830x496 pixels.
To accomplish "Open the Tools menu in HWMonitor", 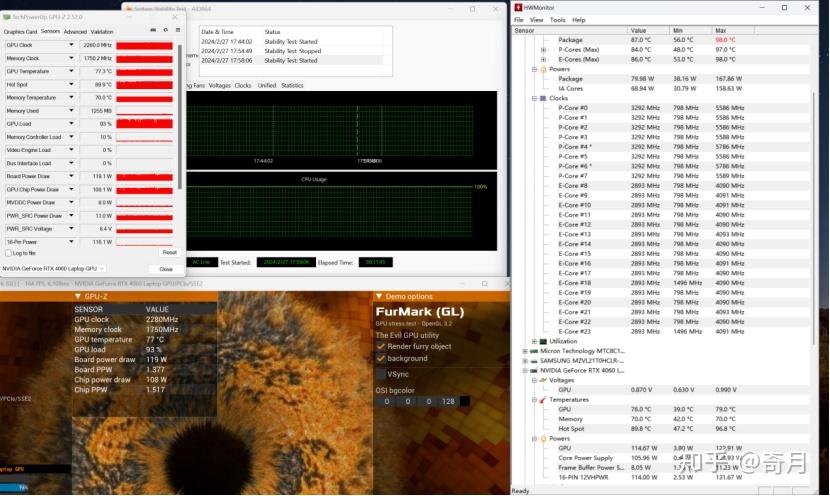I will [557, 20].
